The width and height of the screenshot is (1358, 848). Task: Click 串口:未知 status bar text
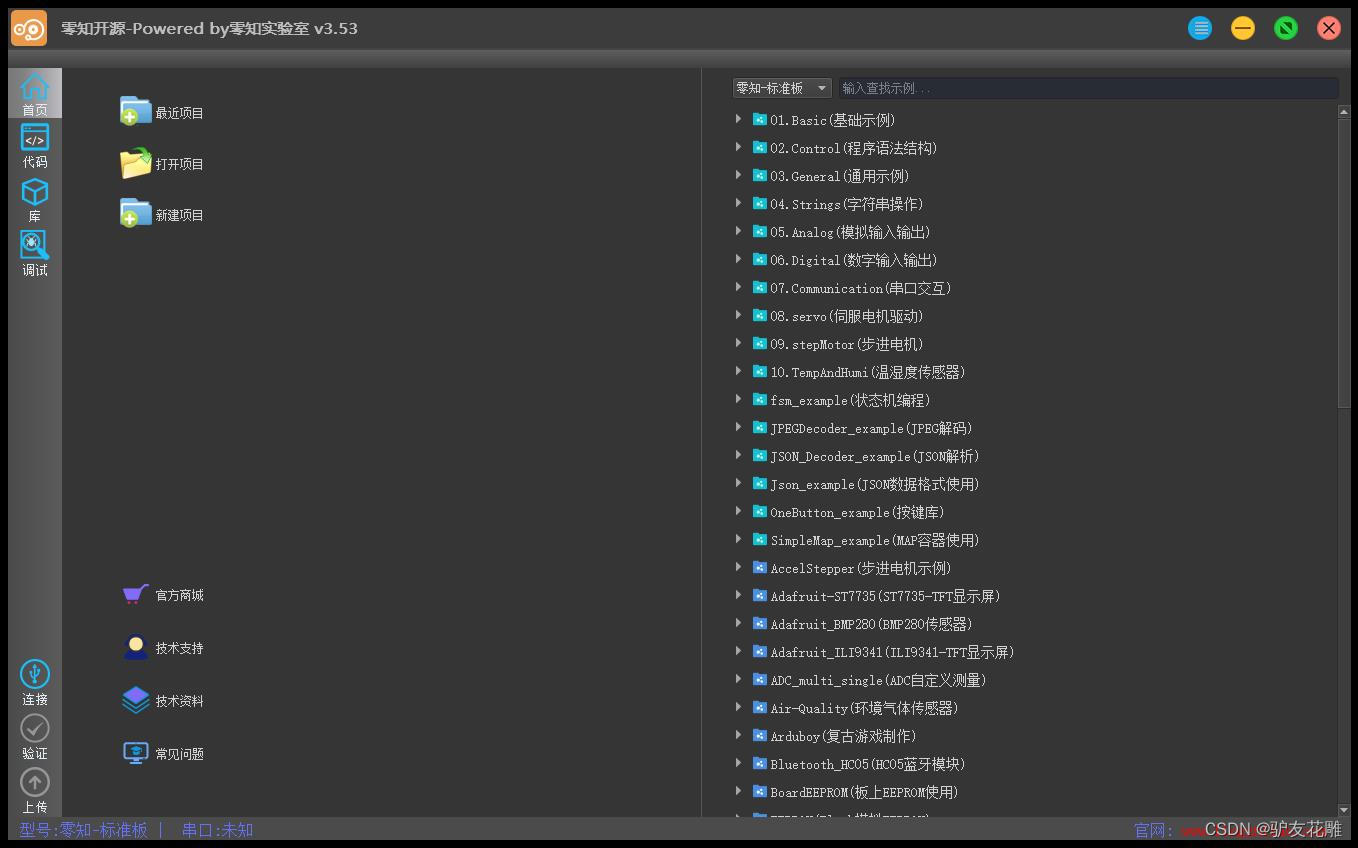tap(217, 830)
